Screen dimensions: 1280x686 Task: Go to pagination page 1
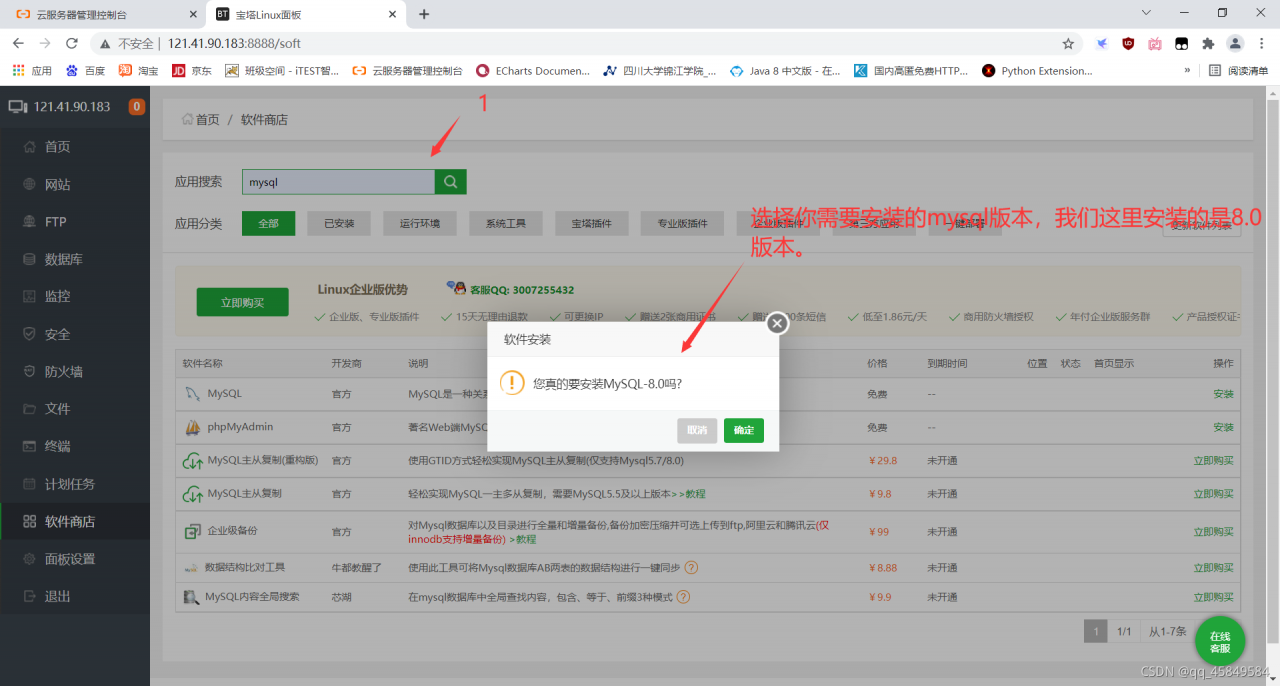pyautogui.click(x=1096, y=631)
